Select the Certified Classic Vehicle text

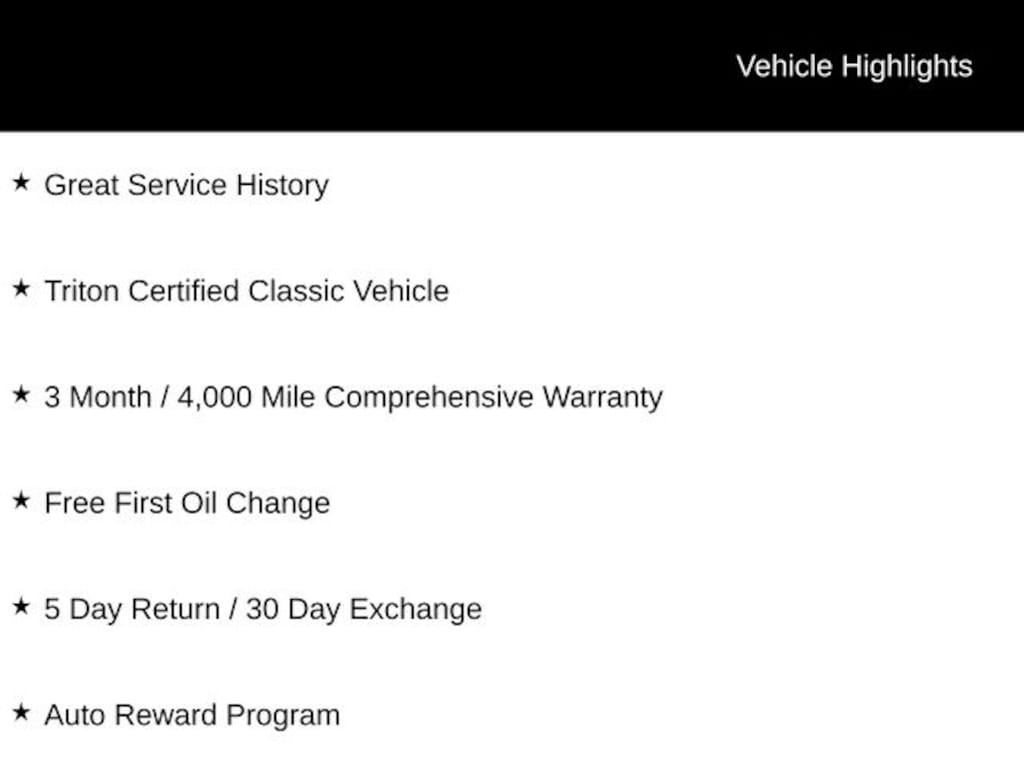[288, 291]
